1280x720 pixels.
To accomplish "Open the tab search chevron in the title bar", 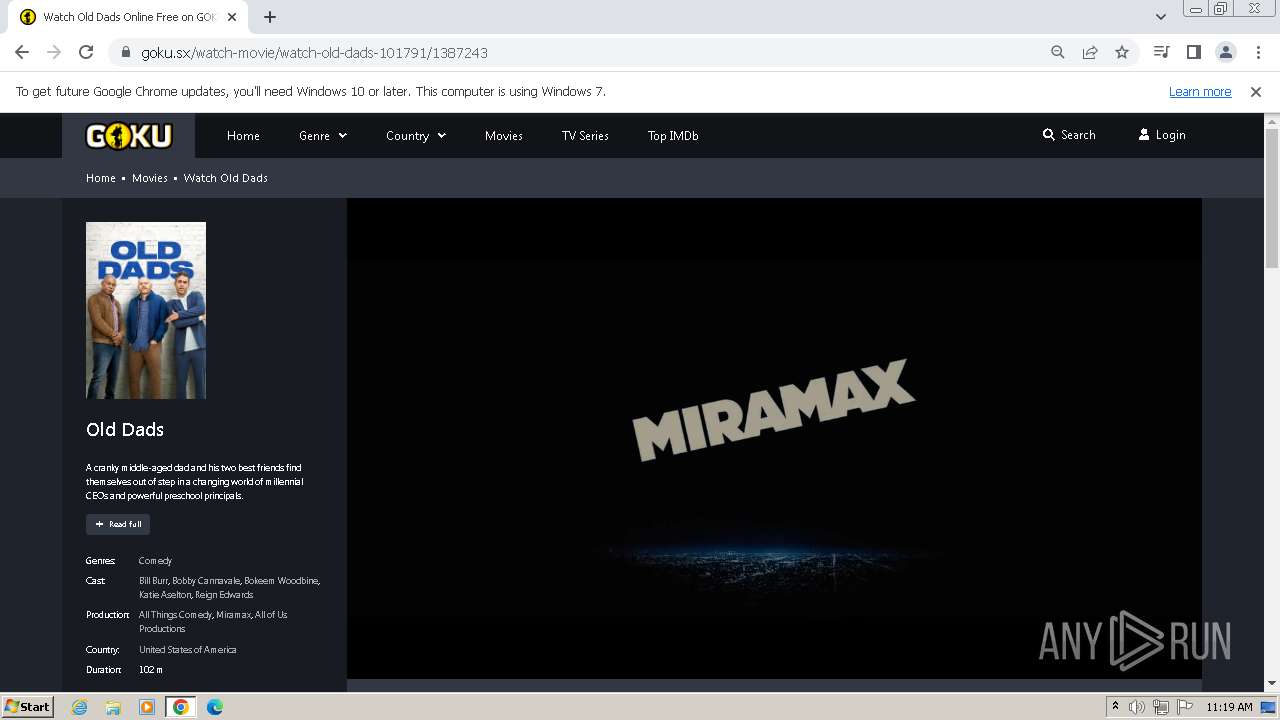I will [1161, 17].
